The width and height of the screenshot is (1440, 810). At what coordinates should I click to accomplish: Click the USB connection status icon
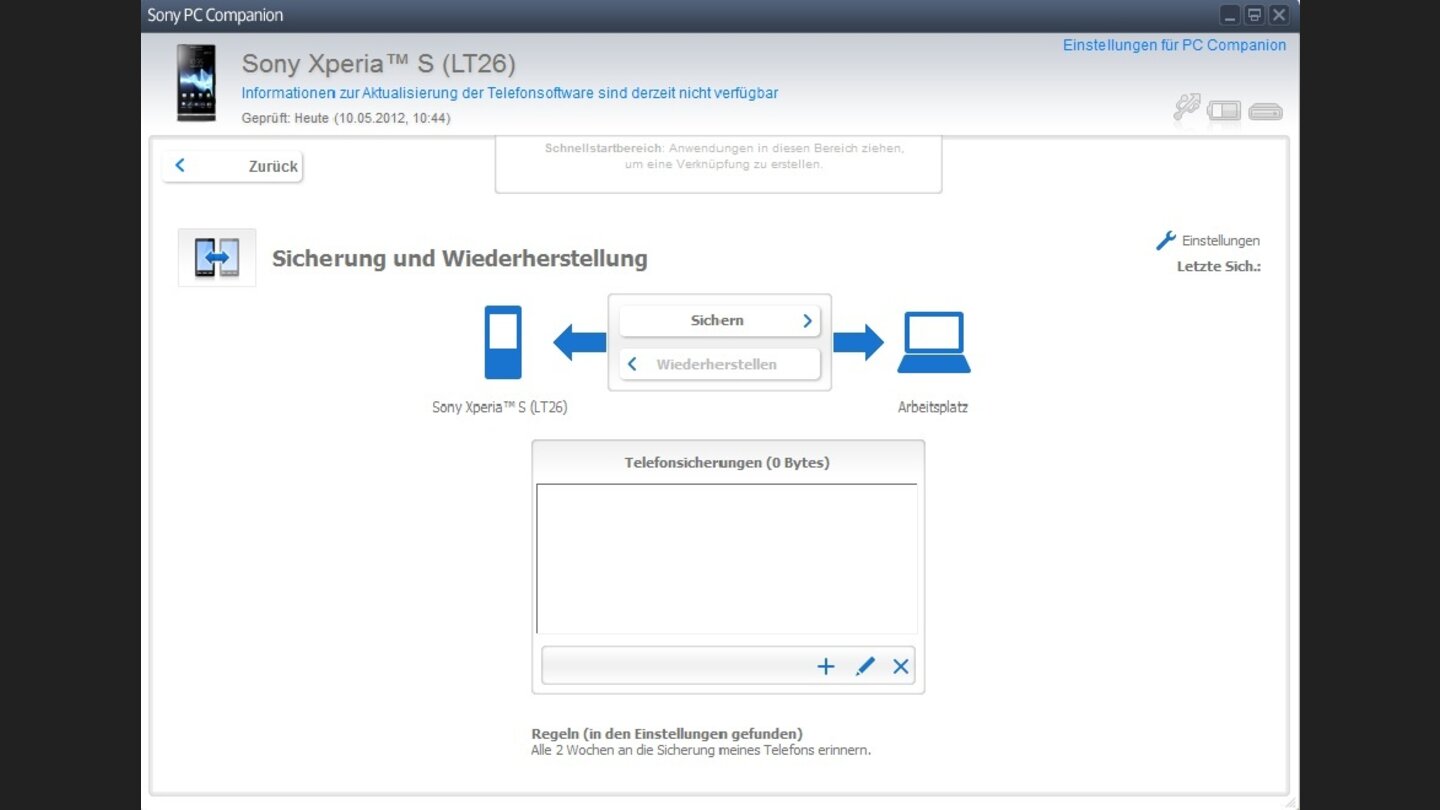tap(1186, 108)
